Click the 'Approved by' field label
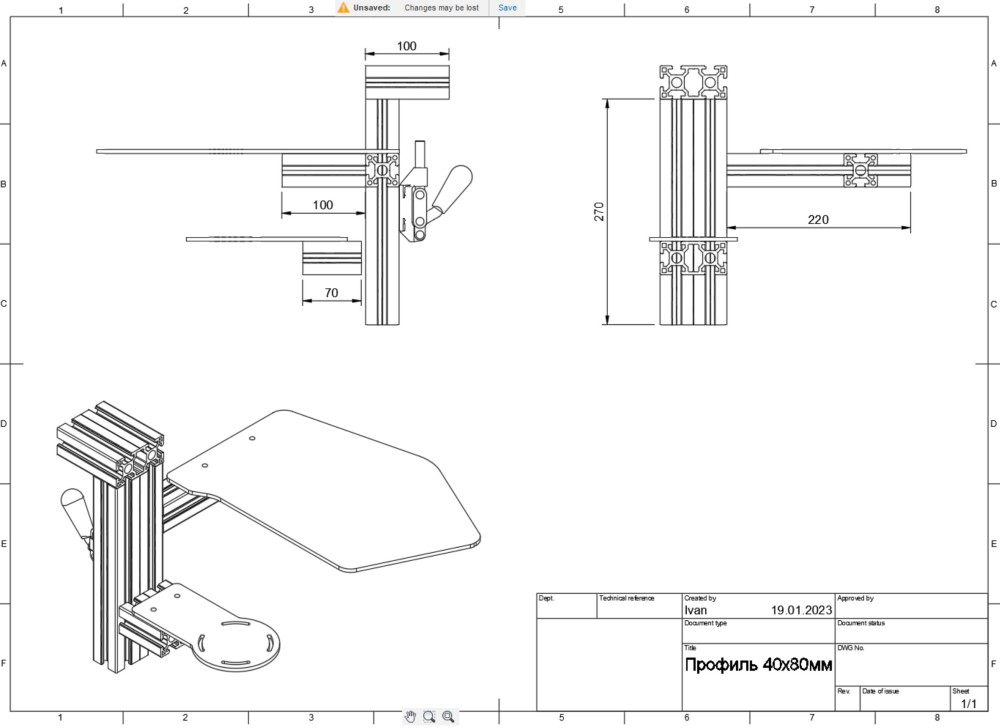Screen dimensions: 1000x728 tap(855, 598)
